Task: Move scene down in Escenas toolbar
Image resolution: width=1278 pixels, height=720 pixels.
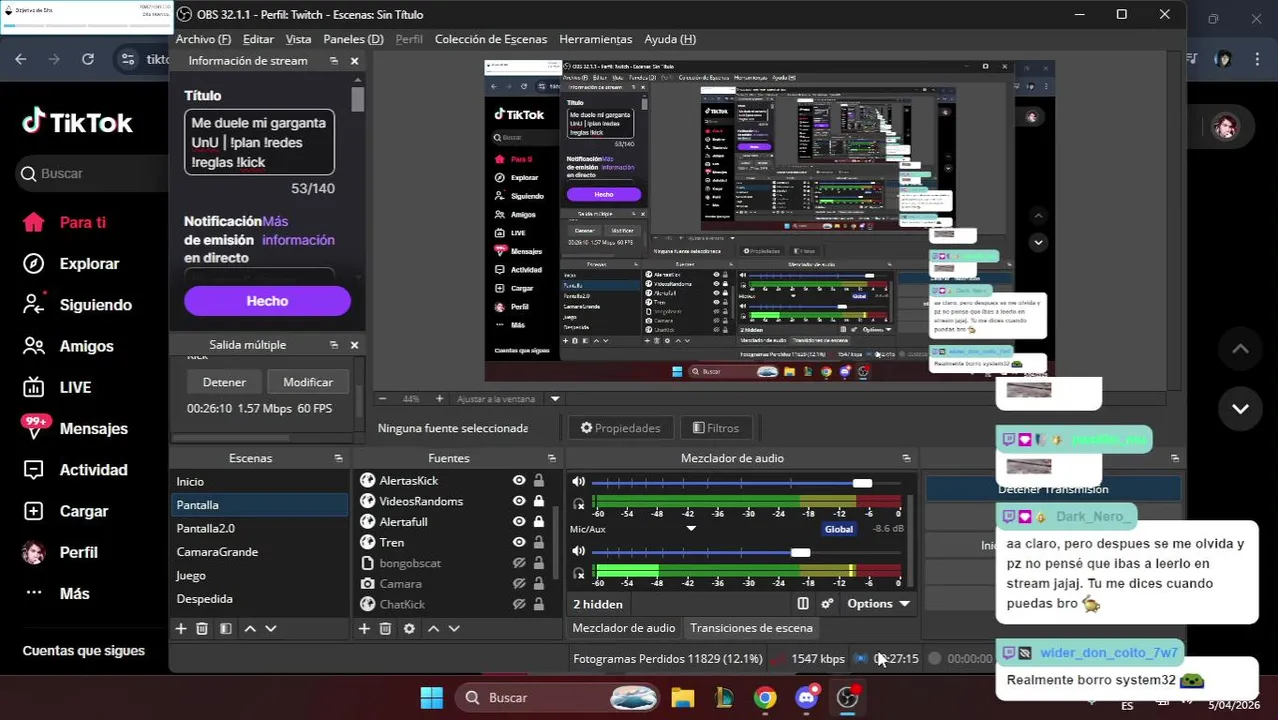Action: point(270,629)
